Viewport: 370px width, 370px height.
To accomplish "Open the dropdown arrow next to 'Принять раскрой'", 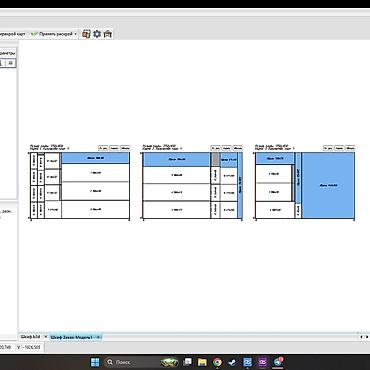I will (x=76, y=34).
